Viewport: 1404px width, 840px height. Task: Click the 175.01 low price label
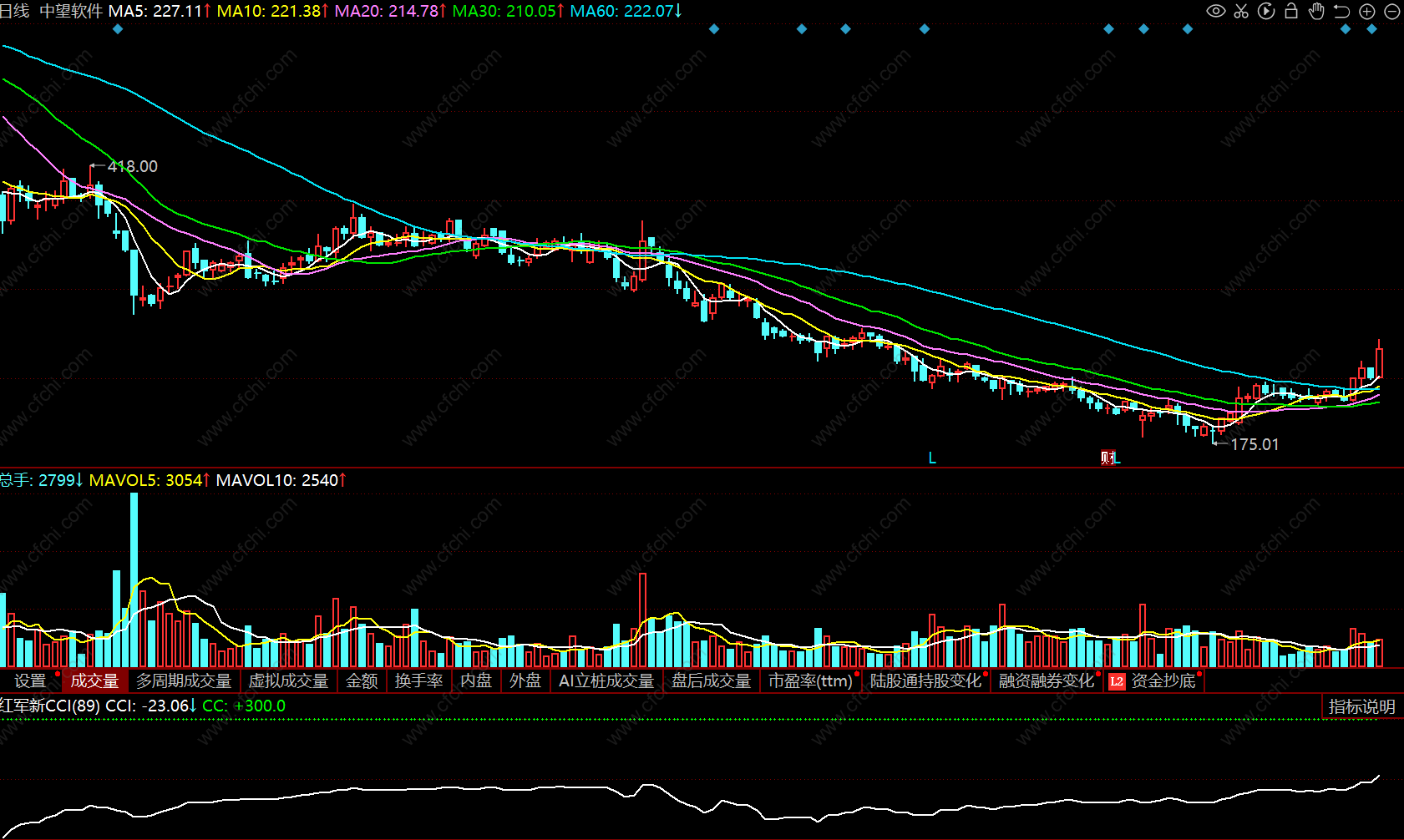click(1254, 444)
